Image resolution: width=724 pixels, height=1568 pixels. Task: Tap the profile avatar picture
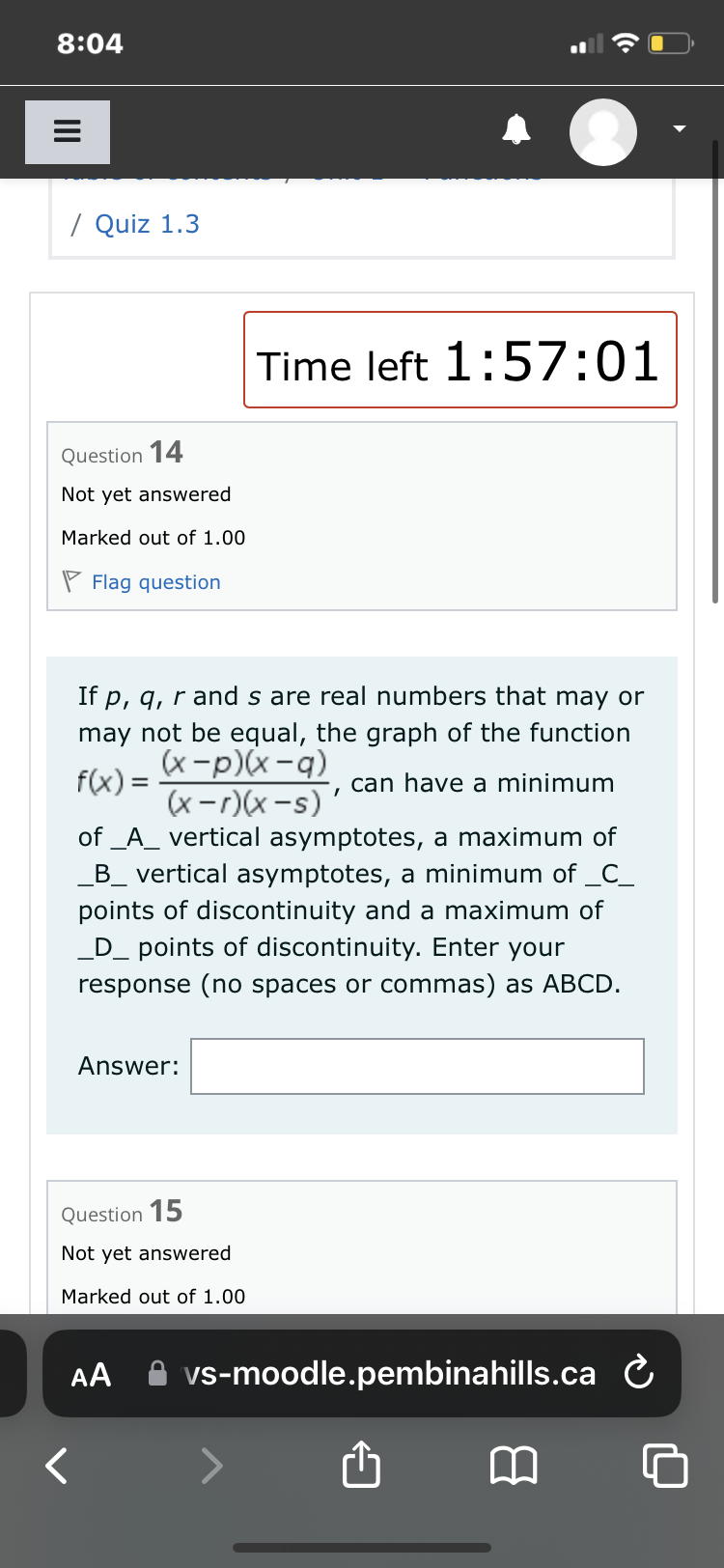pyautogui.click(x=603, y=131)
